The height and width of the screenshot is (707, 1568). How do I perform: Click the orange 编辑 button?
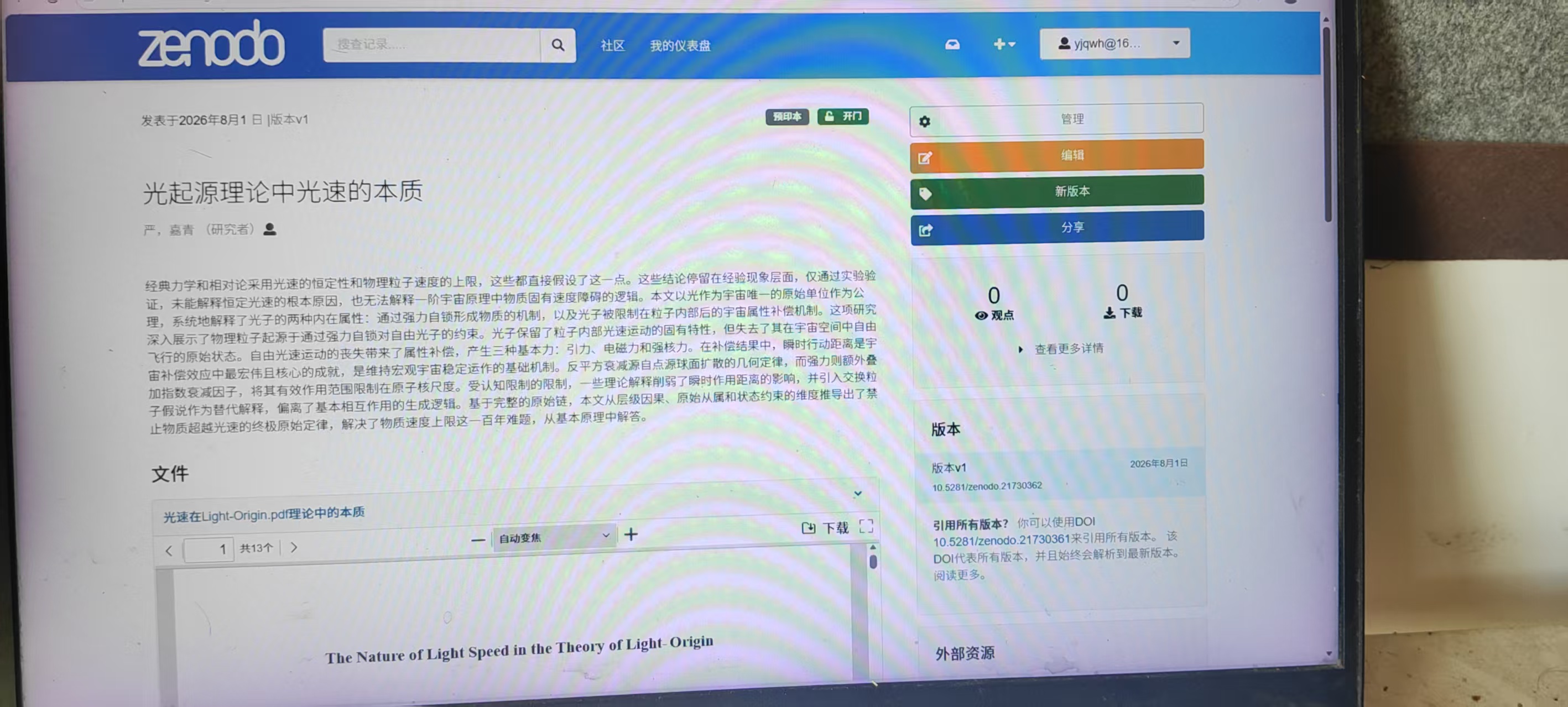tap(1057, 155)
